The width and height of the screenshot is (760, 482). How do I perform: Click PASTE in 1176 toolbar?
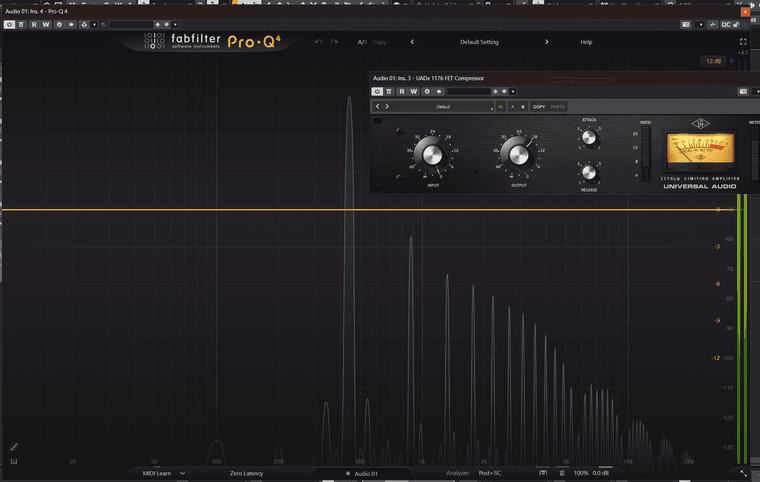(557, 107)
